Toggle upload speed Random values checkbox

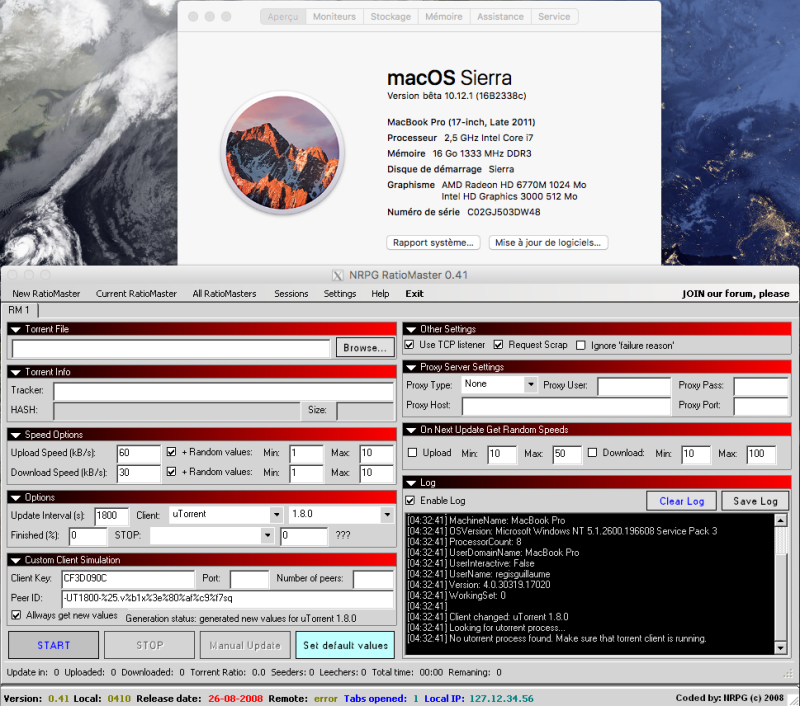point(171,452)
